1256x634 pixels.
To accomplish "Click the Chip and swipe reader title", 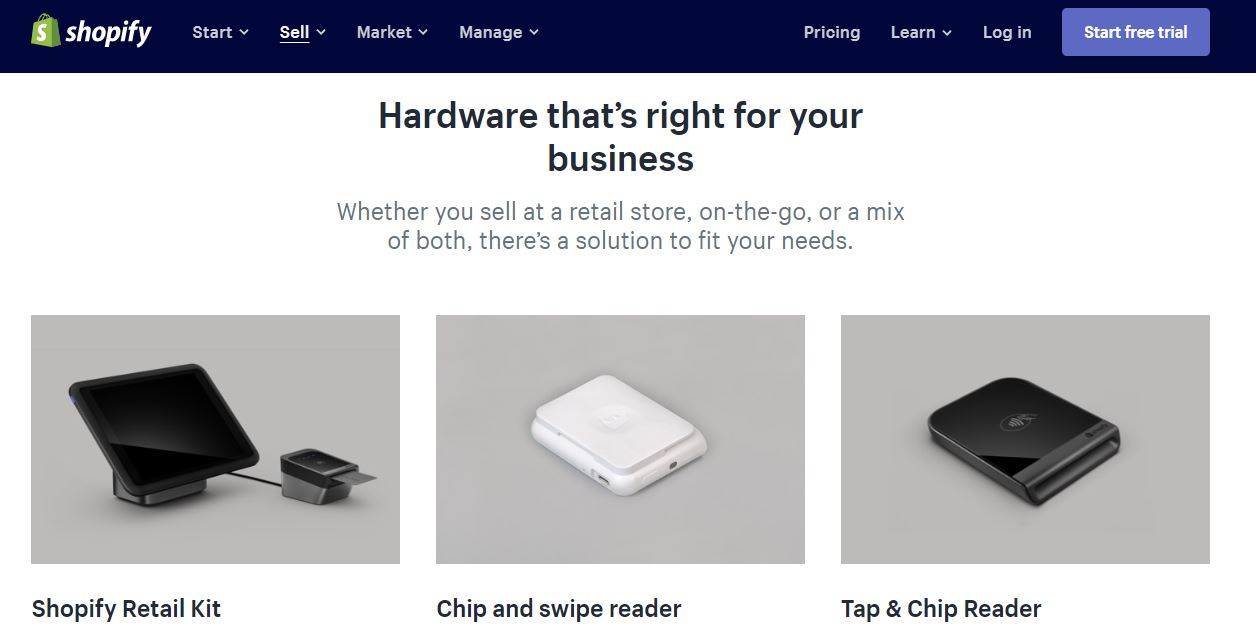I will [x=559, y=609].
